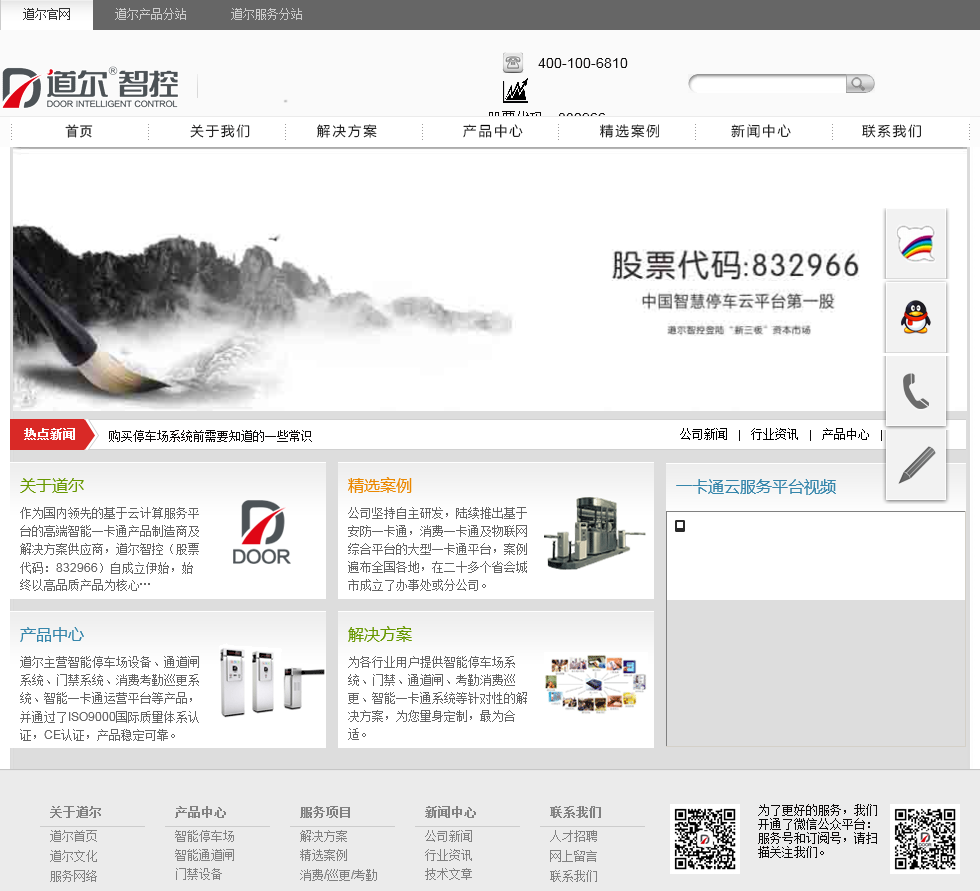
Task: Click 产品中心 in the news bar
Action: coord(845,434)
